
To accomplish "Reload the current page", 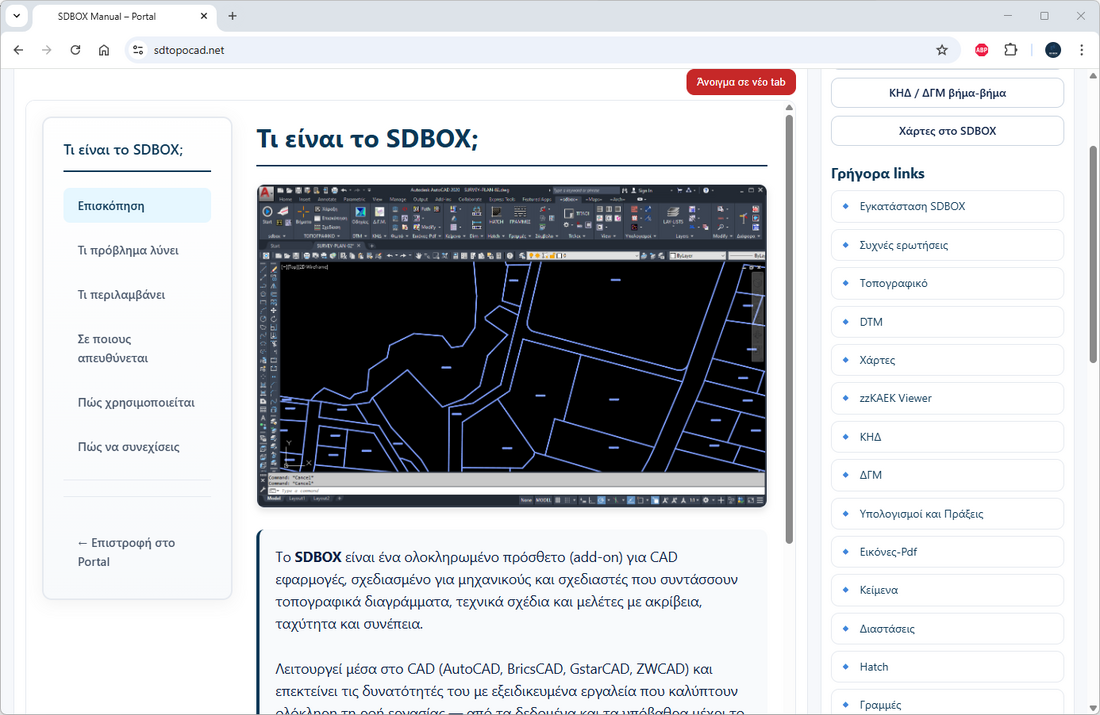I will coord(75,50).
